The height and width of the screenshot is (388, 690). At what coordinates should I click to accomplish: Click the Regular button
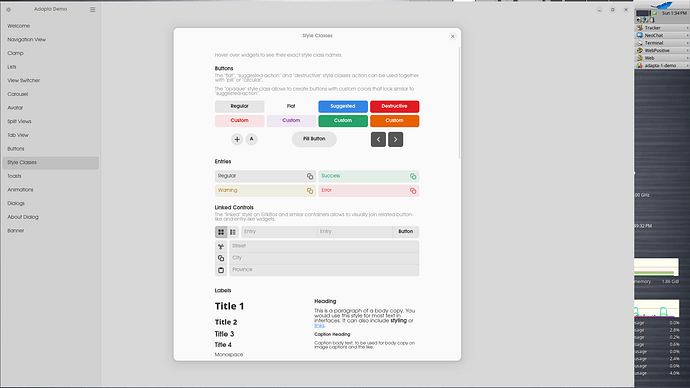[x=239, y=106]
